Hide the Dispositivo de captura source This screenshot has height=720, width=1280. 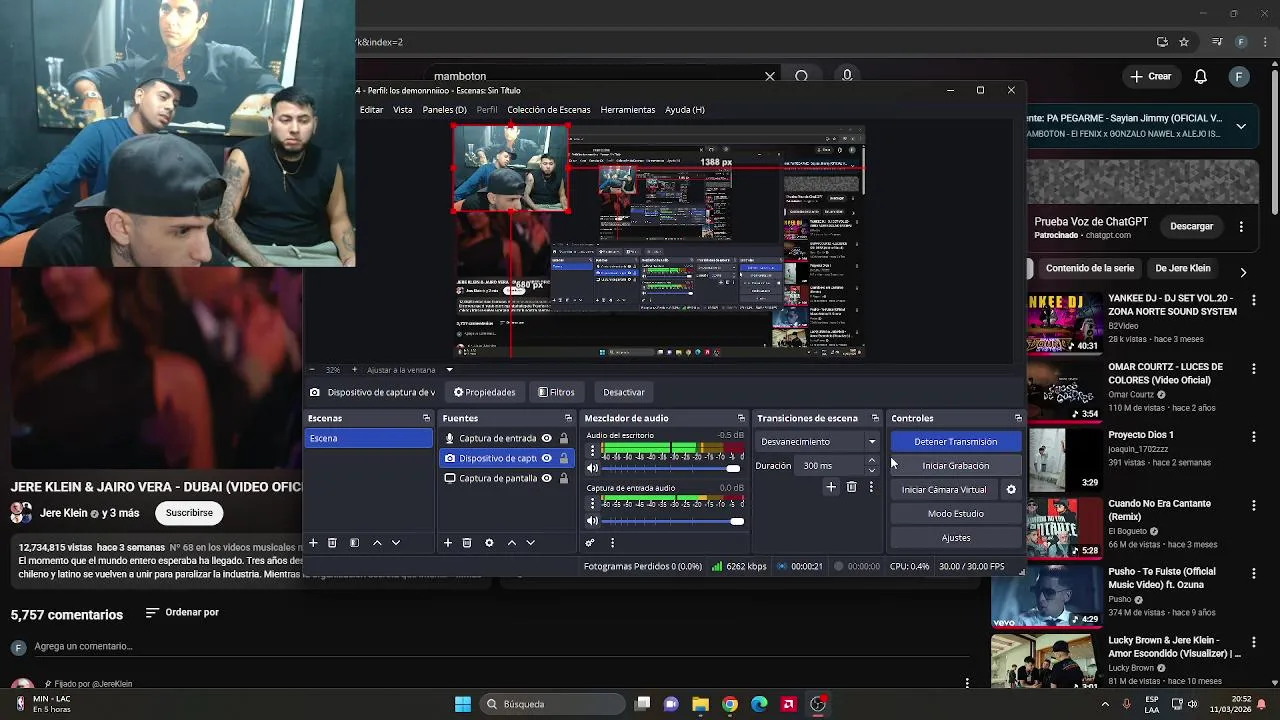[546, 458]
